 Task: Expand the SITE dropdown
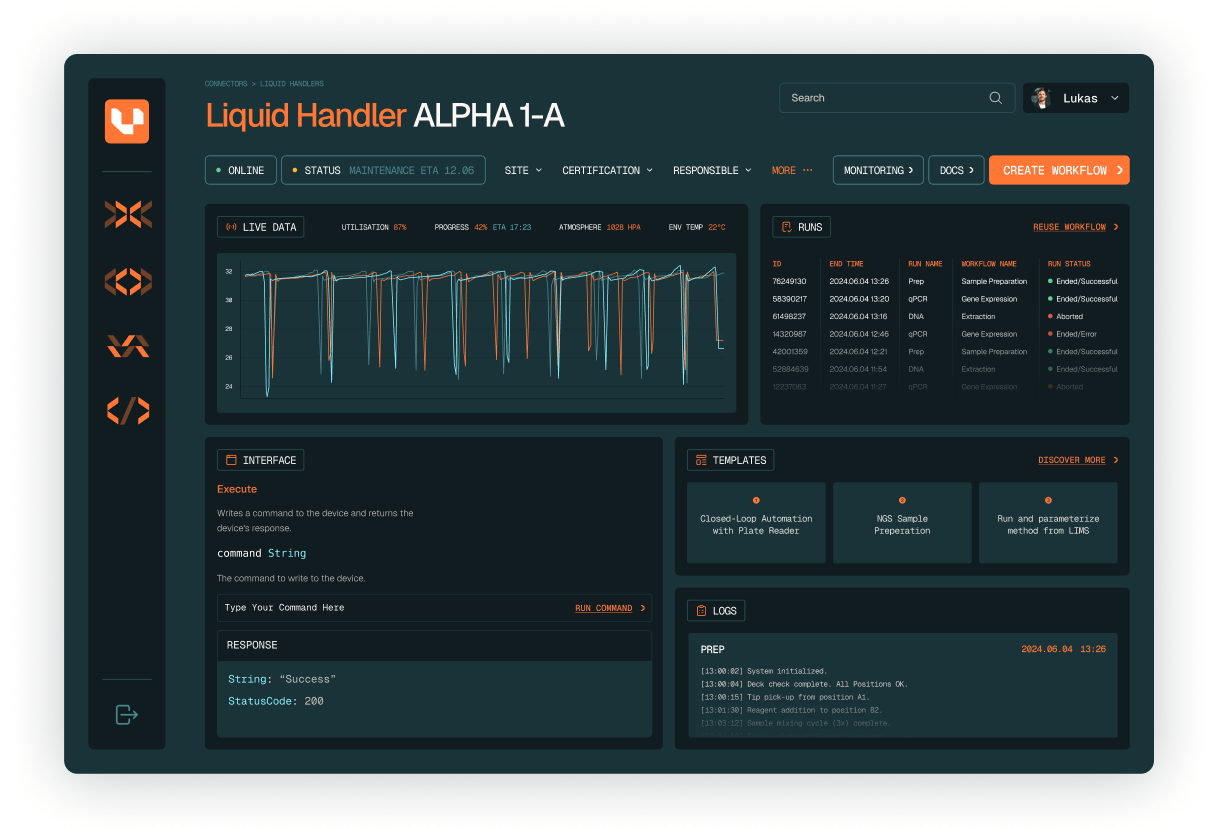(x=522, y=170)
